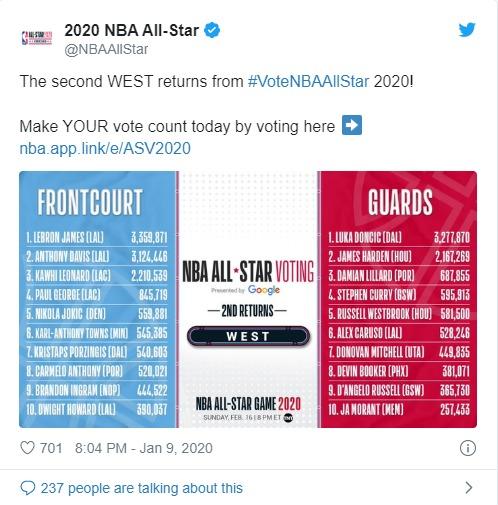Image resolution: width=498 pixels, height=505 pixels.
Task: Open the West voting returns image
Action: pyautogui.click(x=248, y=299)
